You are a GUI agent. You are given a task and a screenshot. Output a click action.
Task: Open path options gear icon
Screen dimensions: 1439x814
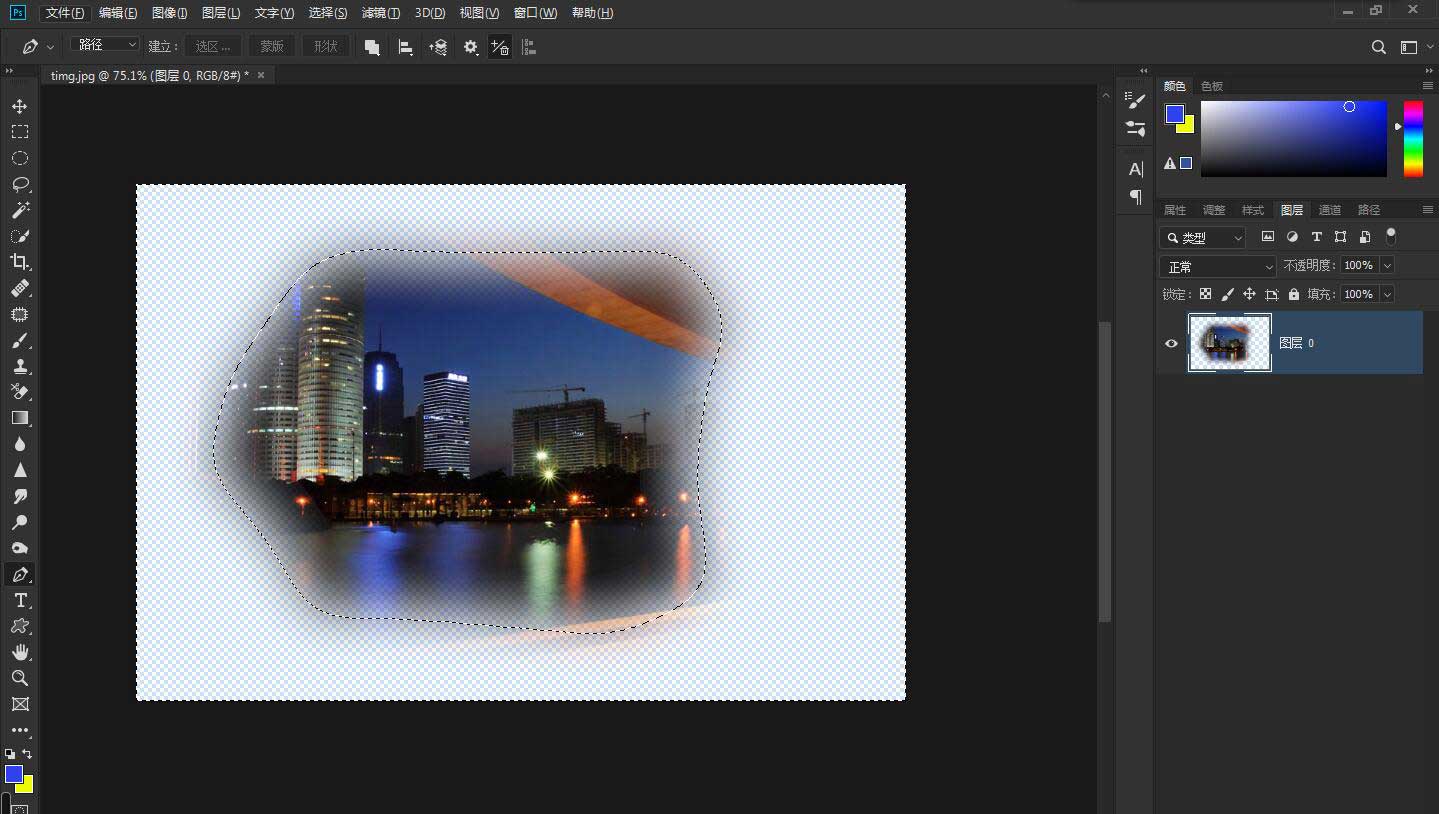click(470, 47)
